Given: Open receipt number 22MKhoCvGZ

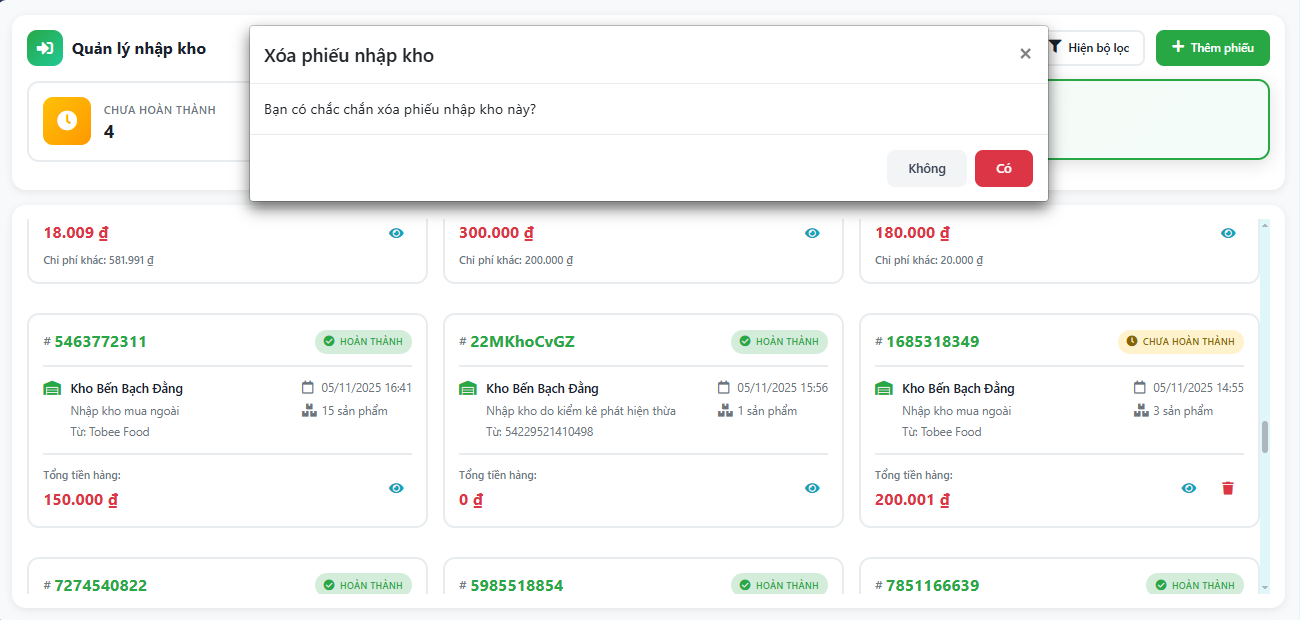Looking at the screenshot, I should click(x=522, y=342).
